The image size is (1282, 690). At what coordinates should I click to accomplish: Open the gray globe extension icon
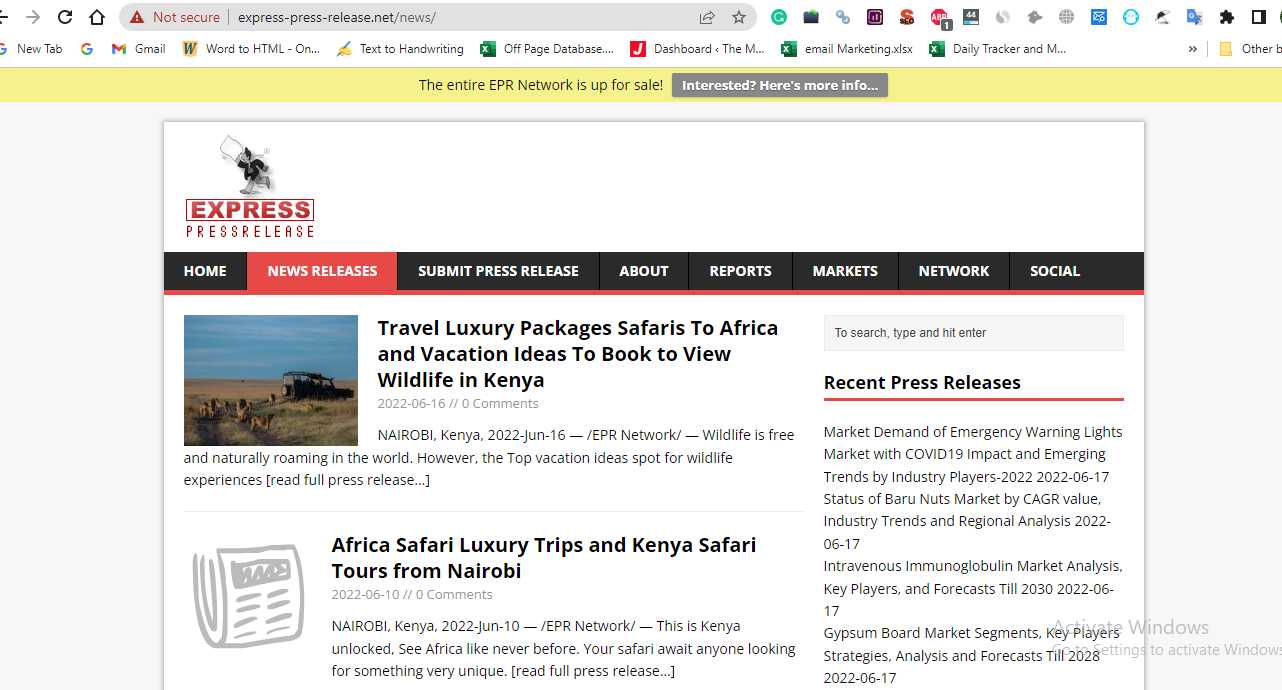click(x=1067, y=17)
